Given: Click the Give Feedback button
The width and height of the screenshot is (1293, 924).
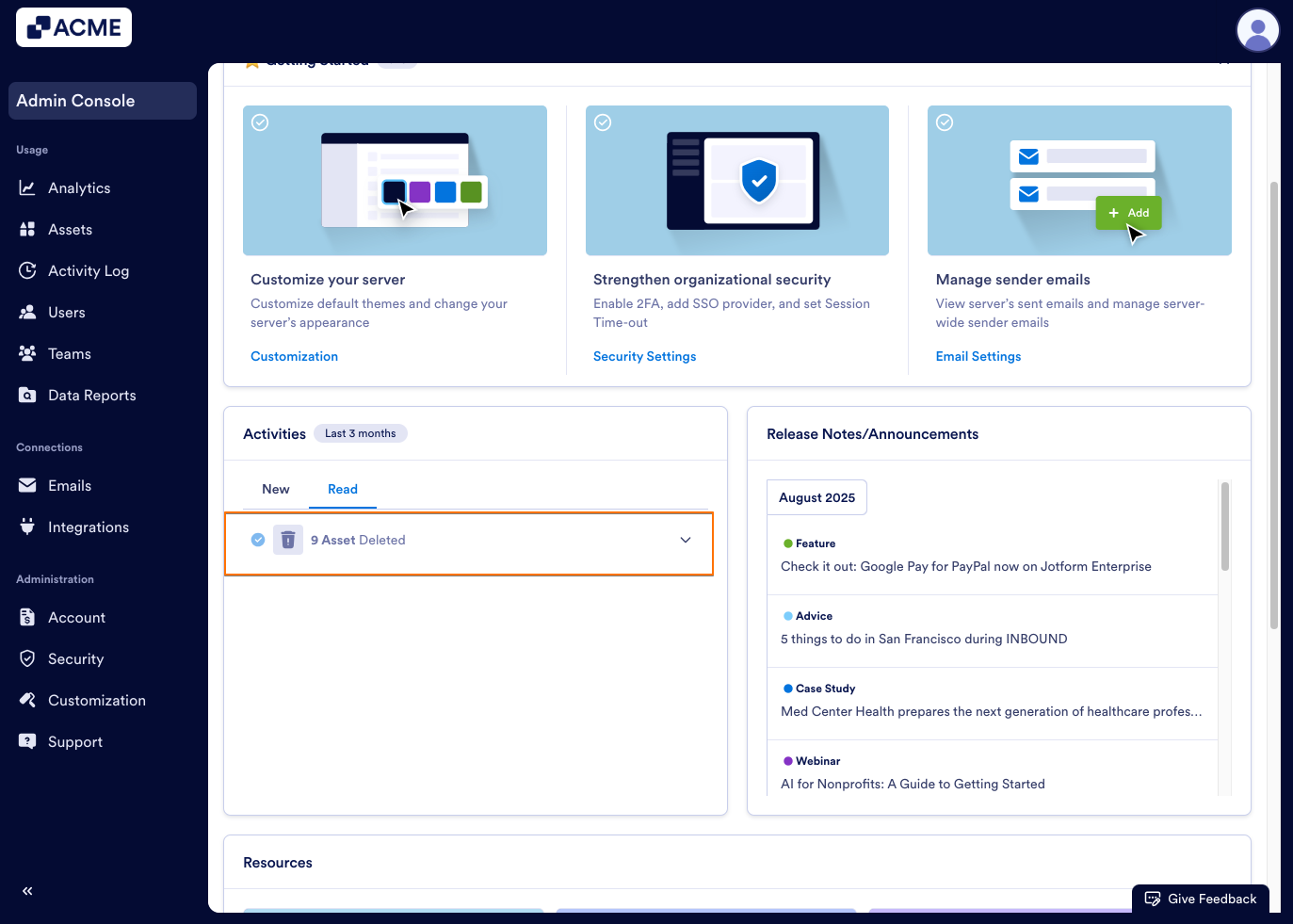Looking at the screenshot, I should point(1200,899).
